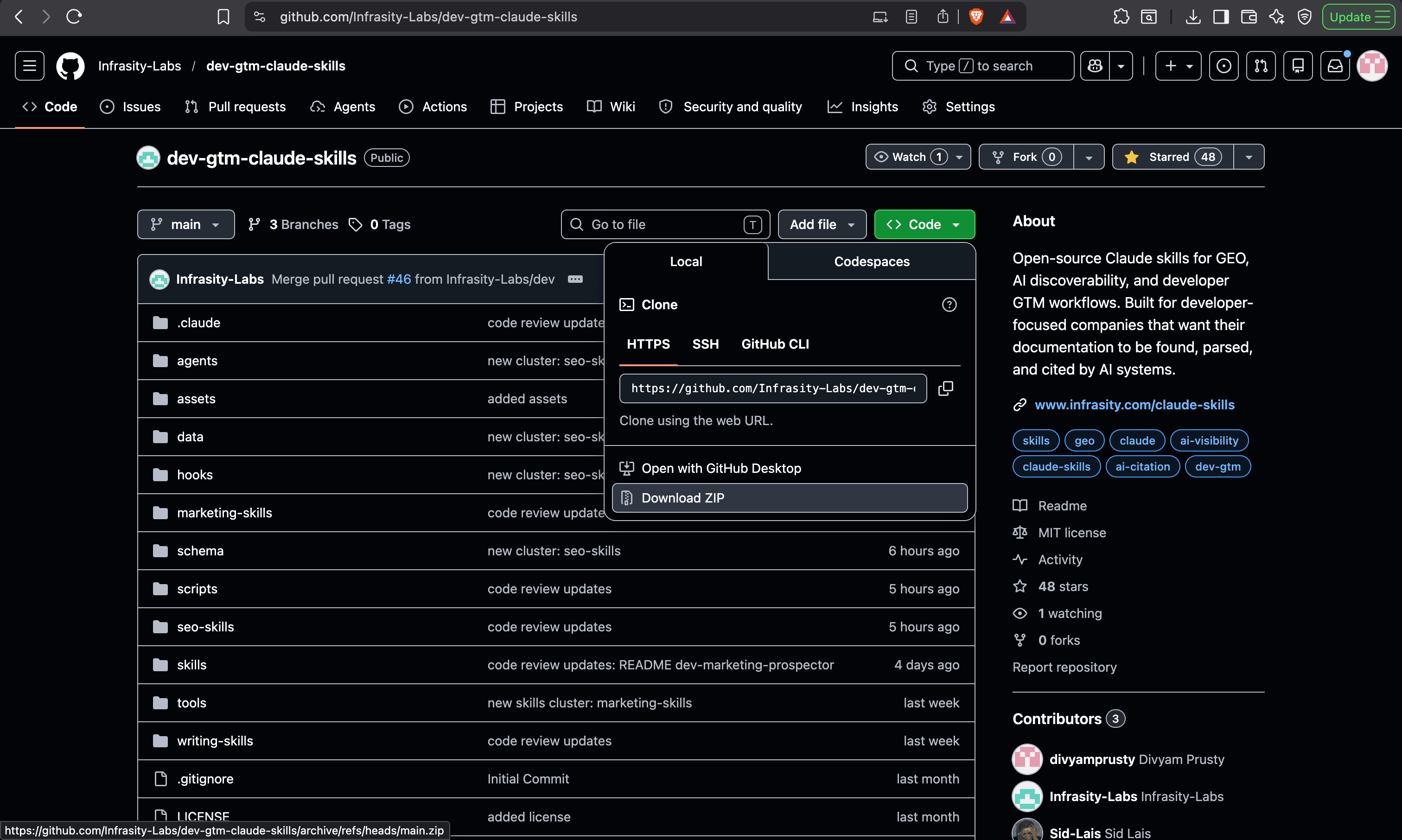Open pull request #46 link
The height and width of the screenshot is (840, 1402).
[x=399, y=279]
